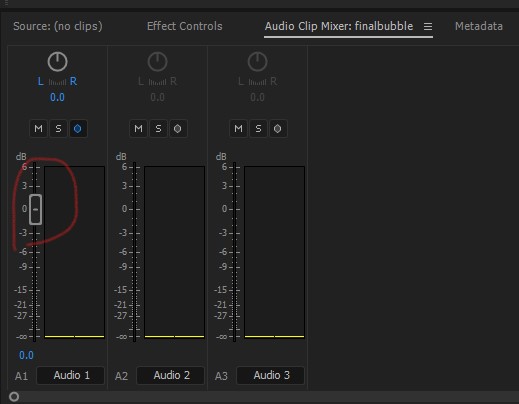Open the Source (no clips) tab

pos(58,26)
